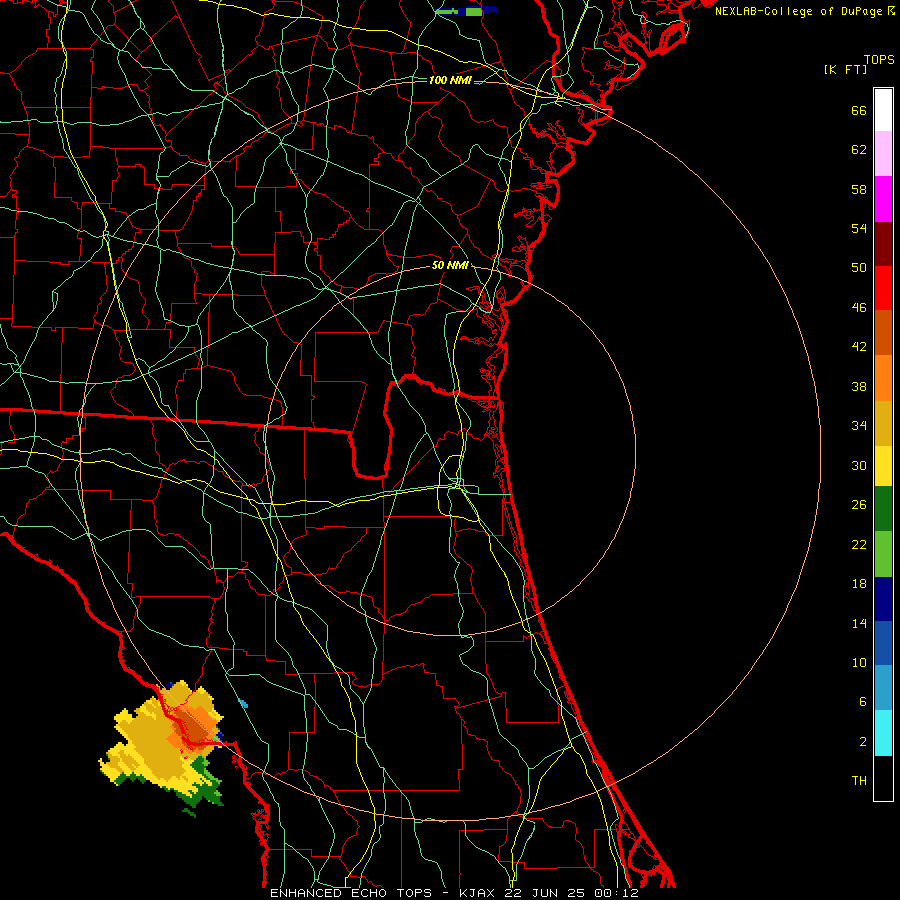Select the bright red legend swatch
Viewport: 900px width, 900px height.
click(883, 288)
